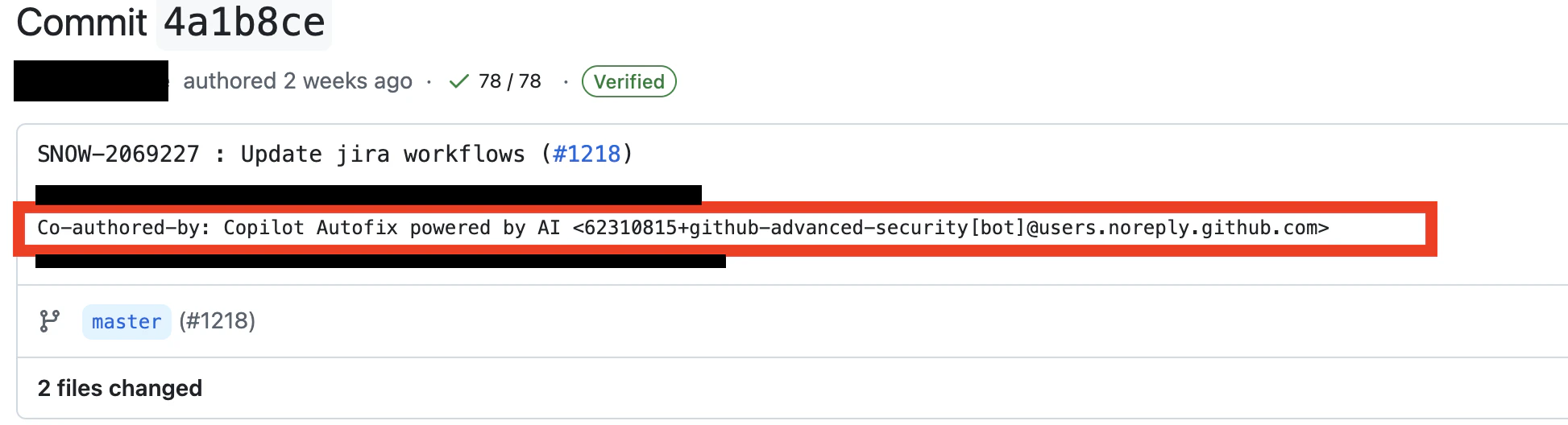Open the Verified signature badge
Image resolution: width=1568 pixels, height=425 pixels.
628,81
